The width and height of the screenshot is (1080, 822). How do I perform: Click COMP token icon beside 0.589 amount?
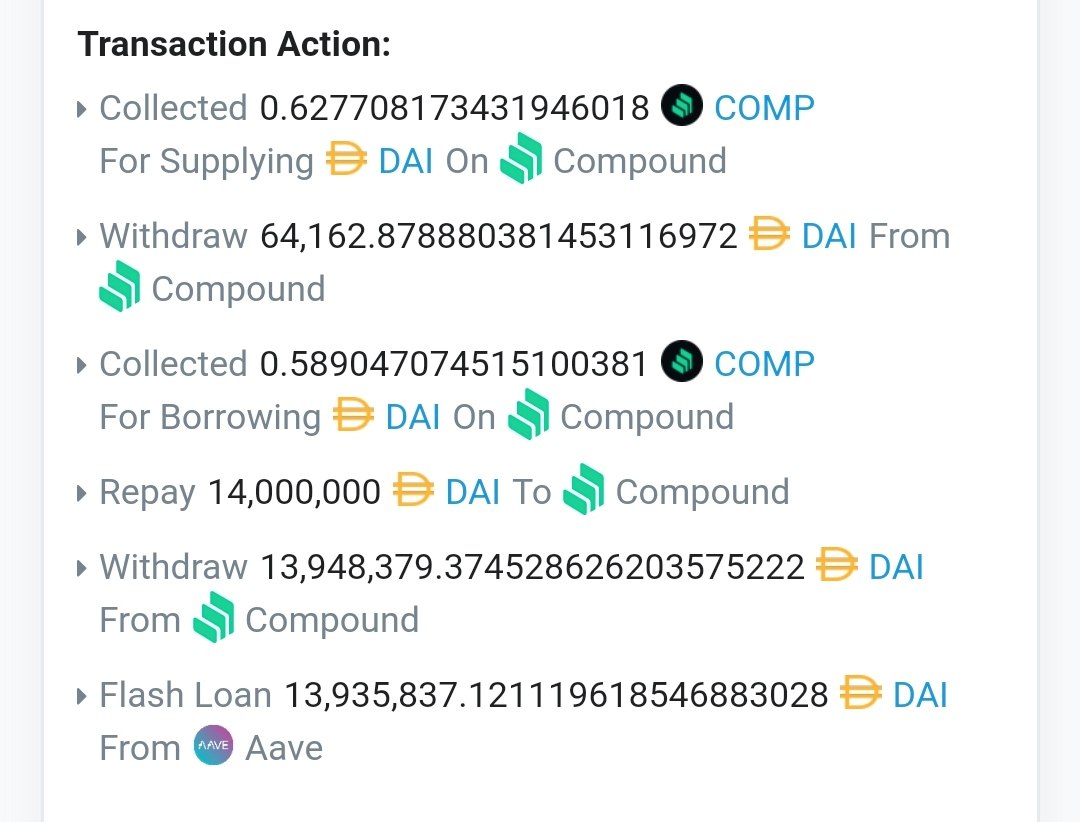pos(682,361)
